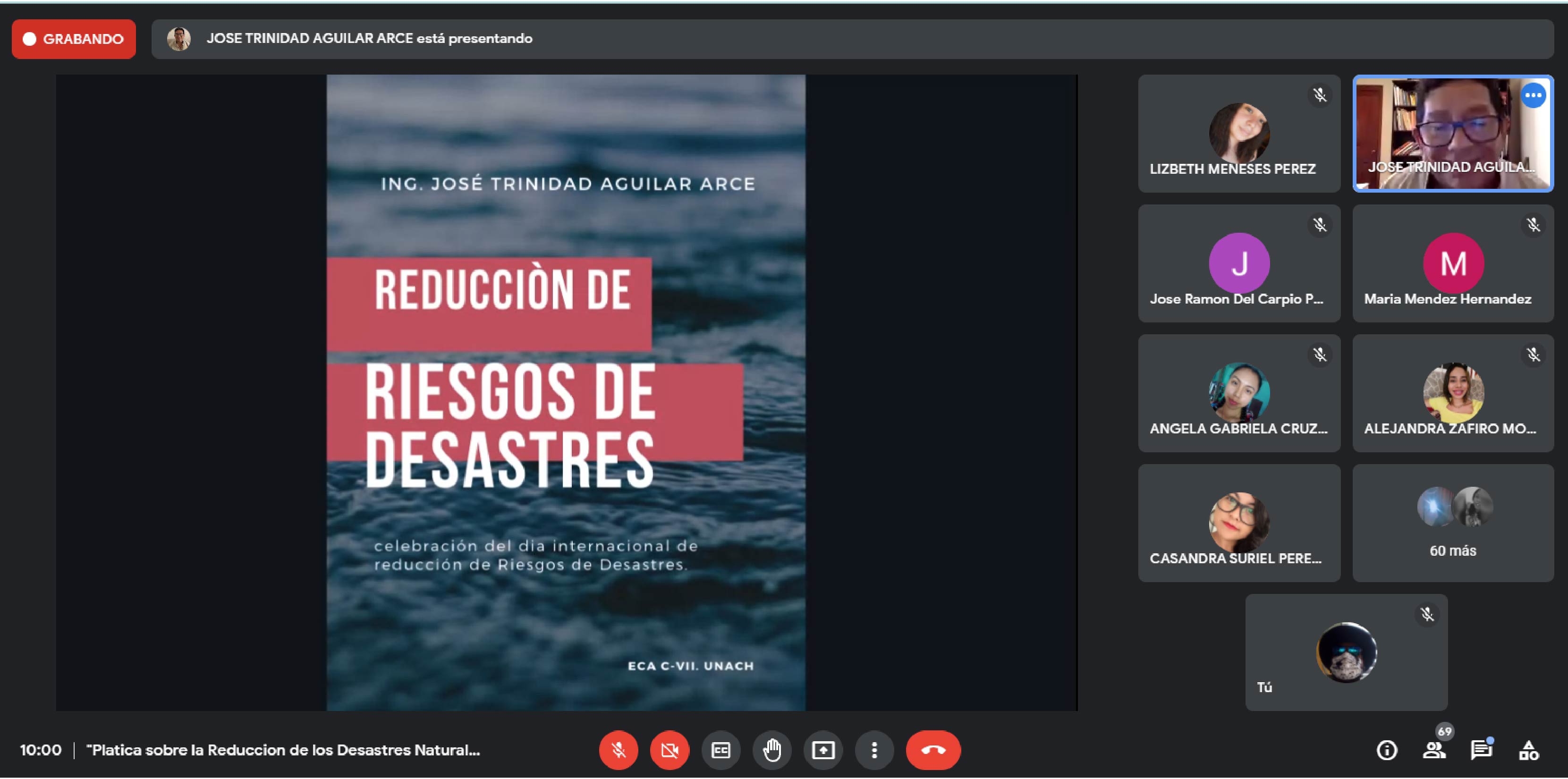Select your own Tú tile
1568x779 pixels.
click(x=1347, y=652)
